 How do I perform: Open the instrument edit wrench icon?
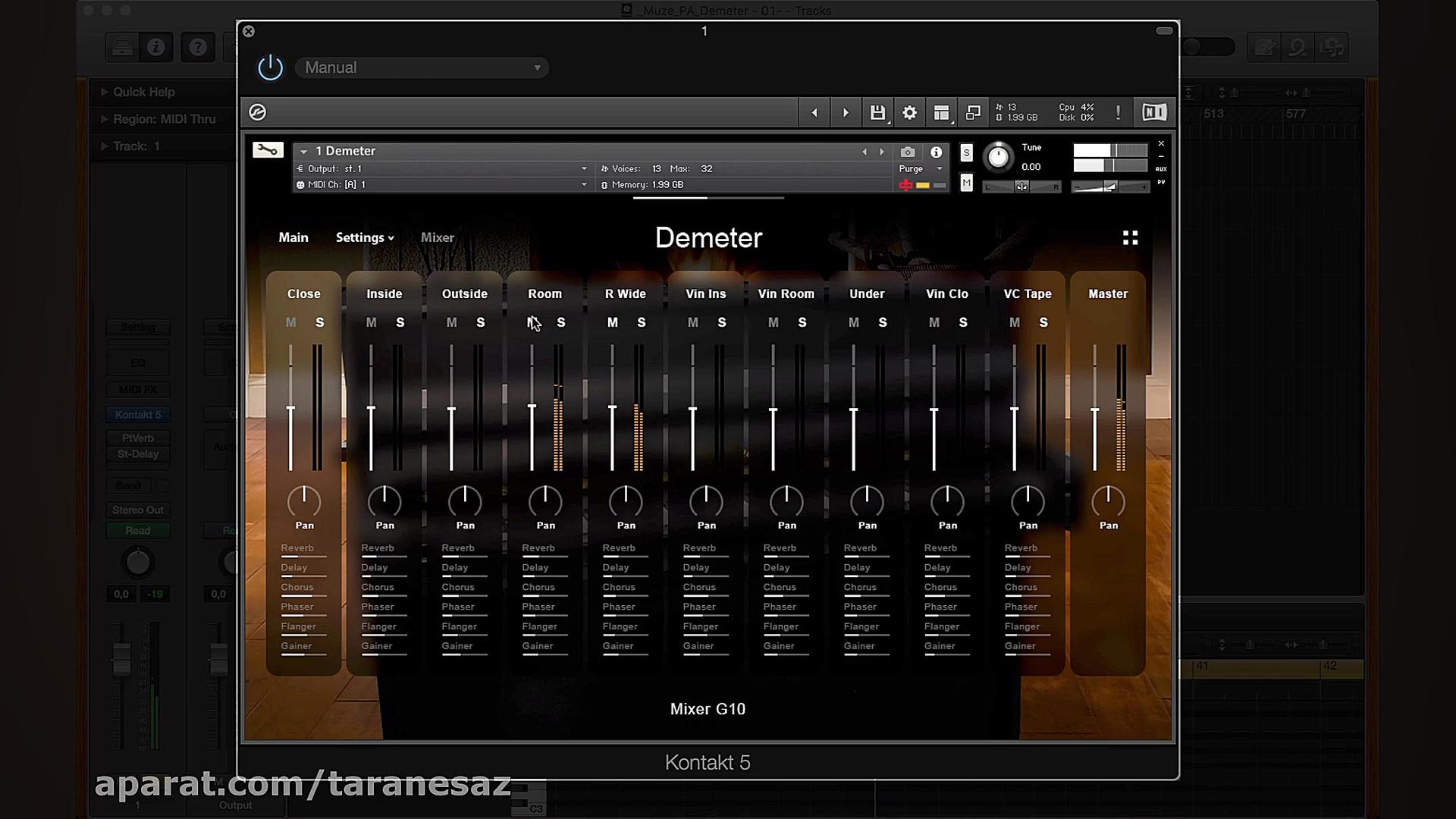pyautogui.click(x=268, y=150)
